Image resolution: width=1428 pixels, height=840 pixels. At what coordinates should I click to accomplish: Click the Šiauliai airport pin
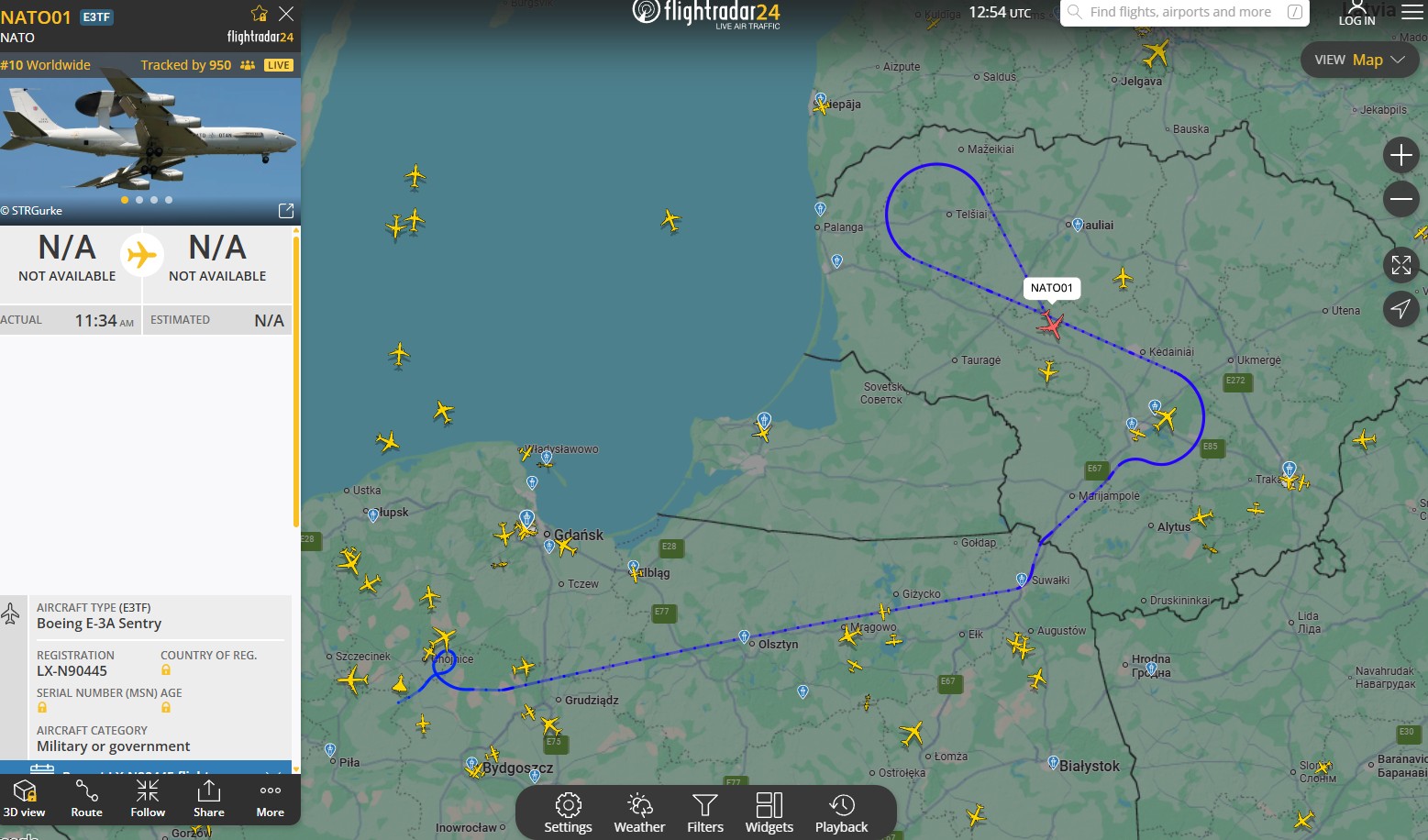click(x=1078, y=225)
